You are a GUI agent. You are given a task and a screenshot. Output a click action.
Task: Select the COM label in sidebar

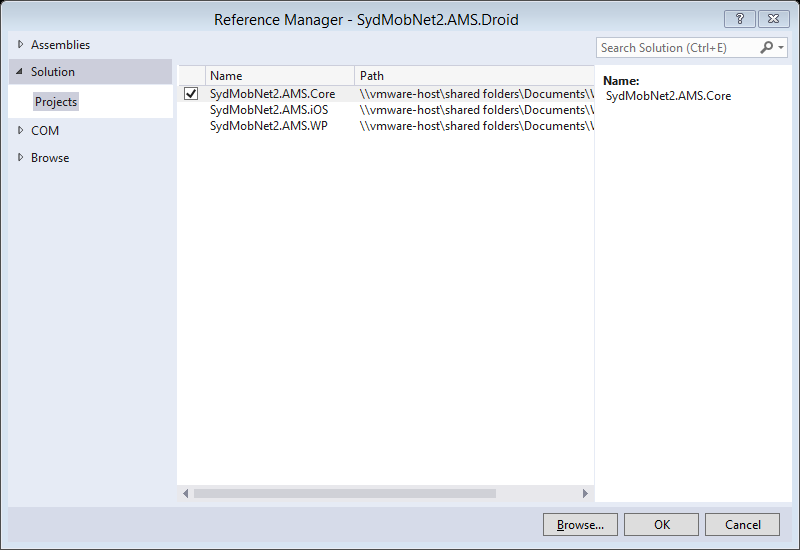click(45, 131)
